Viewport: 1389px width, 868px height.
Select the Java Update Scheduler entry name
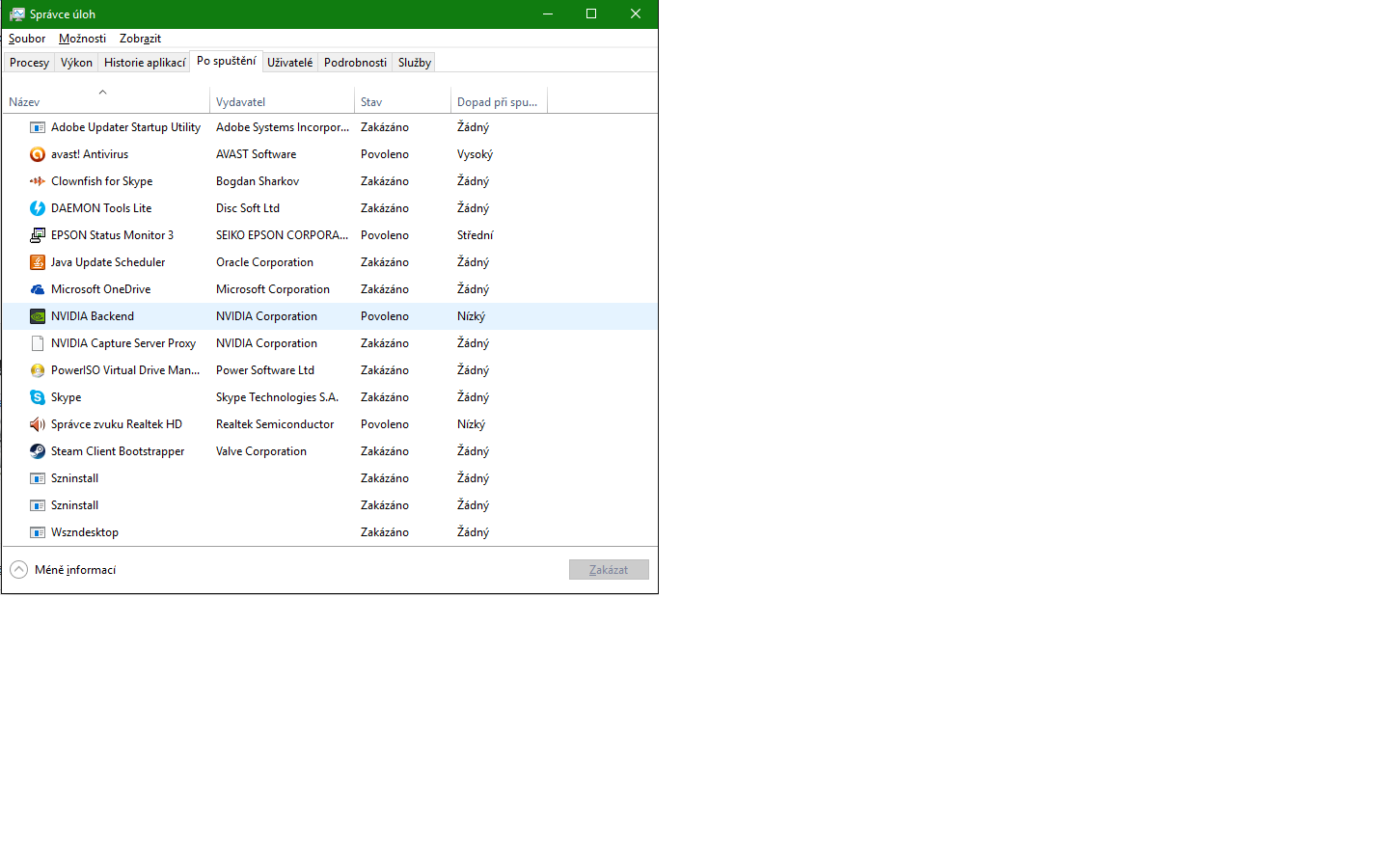pos(108,262)
